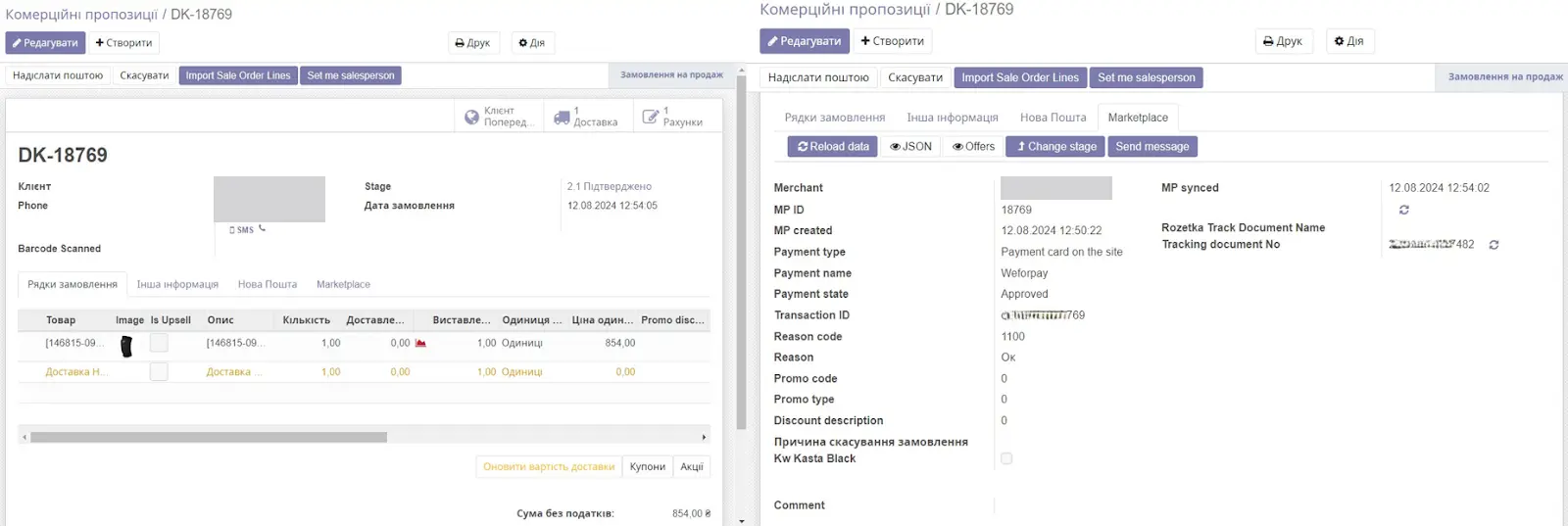Click right arrow of order lines scrollbar
Image resolution: width=1568 pixels, height=526 pixels.
(704, 438)
